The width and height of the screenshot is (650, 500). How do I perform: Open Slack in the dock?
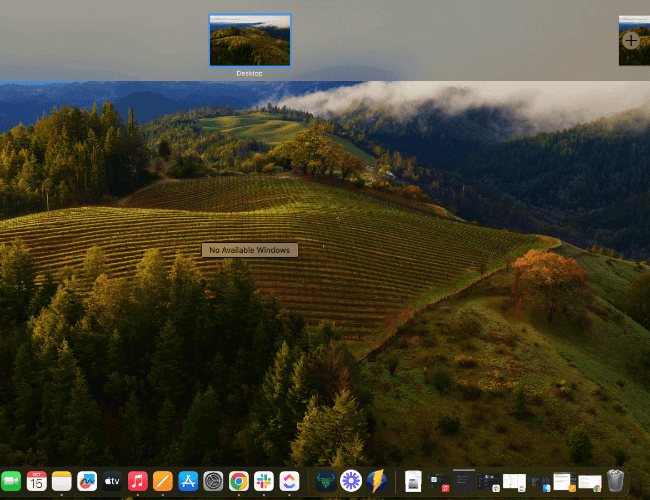(264, 481)
